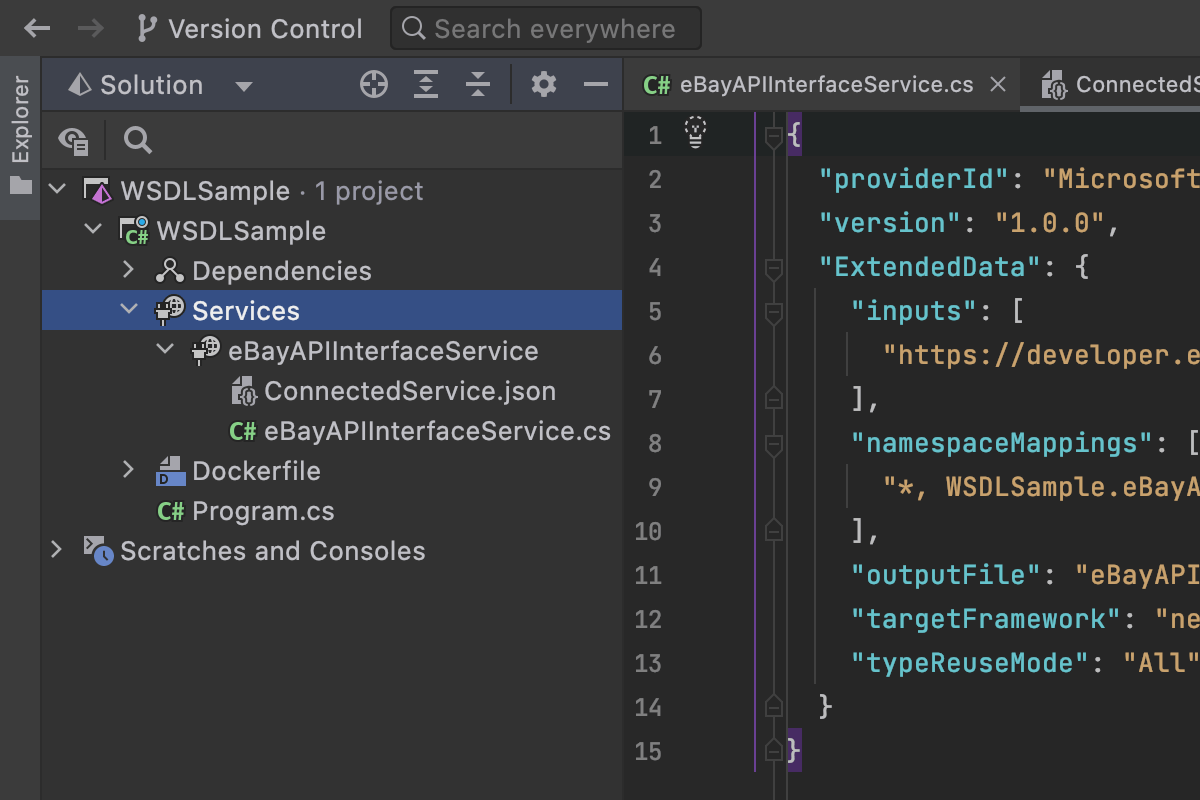1200x800 pixels.
Task: Toggle the fold marker on line 8 namespaceMappings
Action: 773,443
